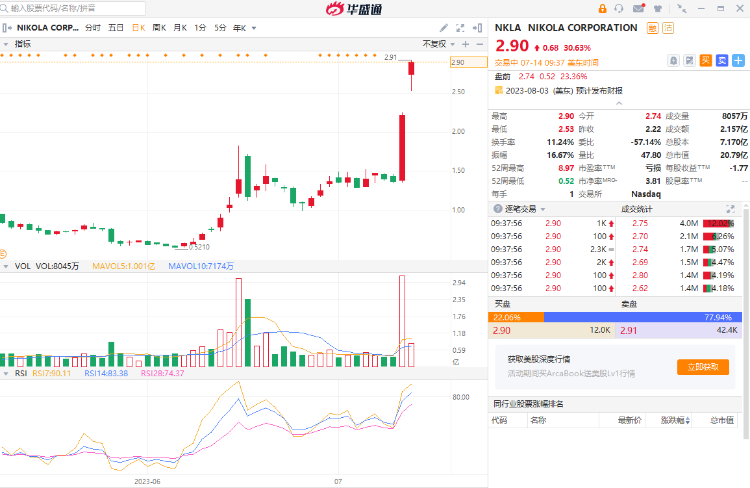Screen dimensions: 750x488
Task: Add NKLA to watchlist with plus icon
Action: (x=739, y=61)
